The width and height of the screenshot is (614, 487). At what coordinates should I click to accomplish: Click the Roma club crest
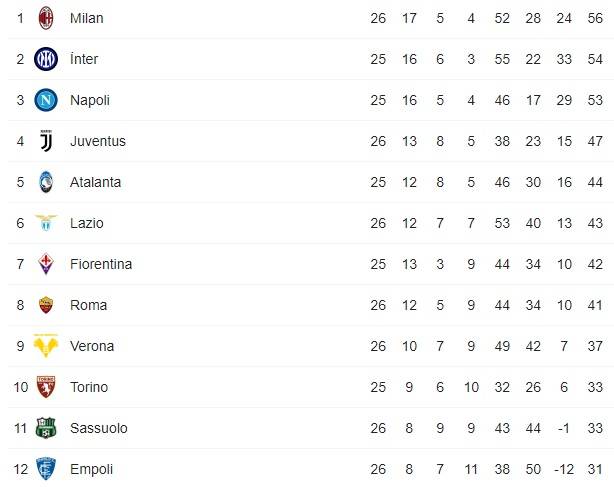point(46,305)
